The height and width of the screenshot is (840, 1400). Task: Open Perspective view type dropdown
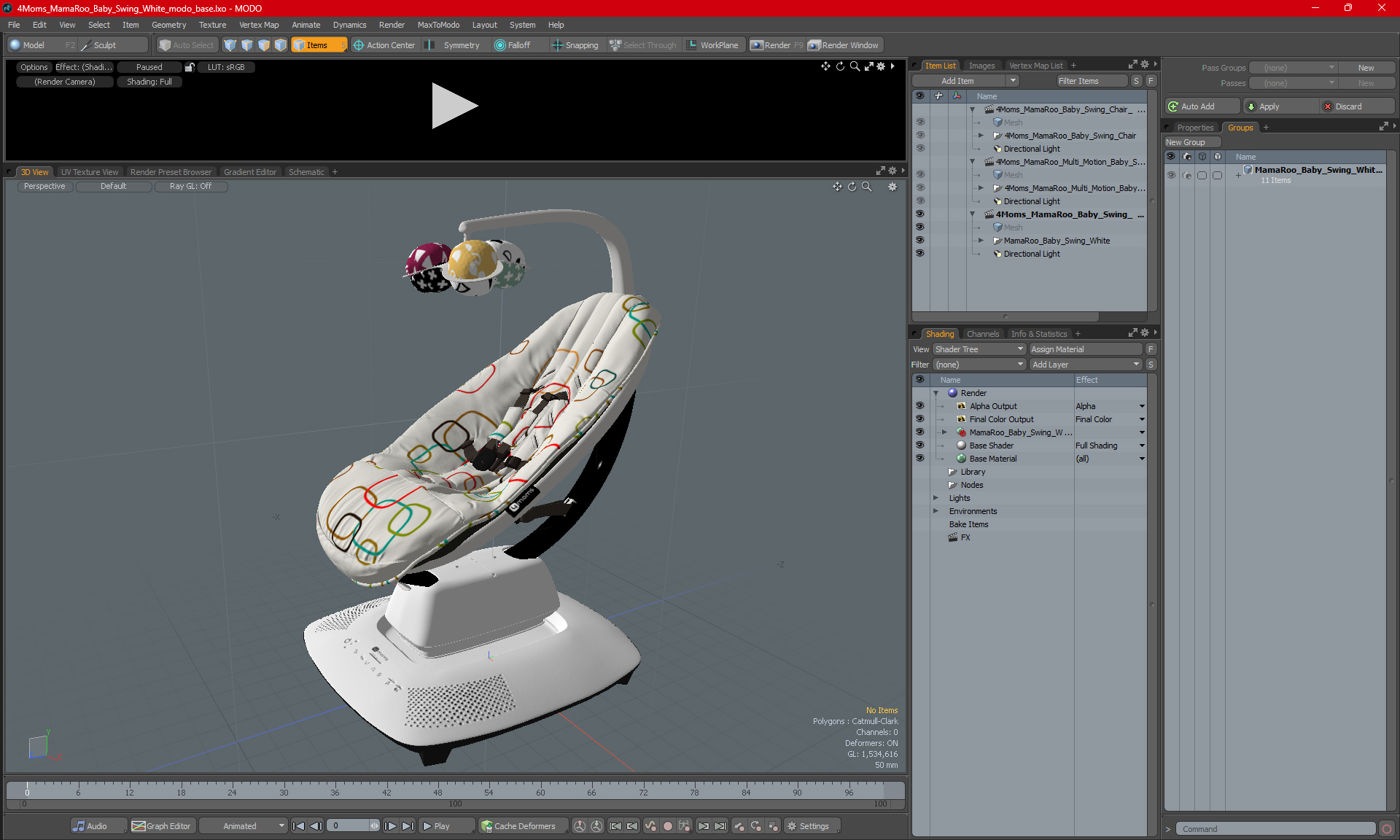44,186
